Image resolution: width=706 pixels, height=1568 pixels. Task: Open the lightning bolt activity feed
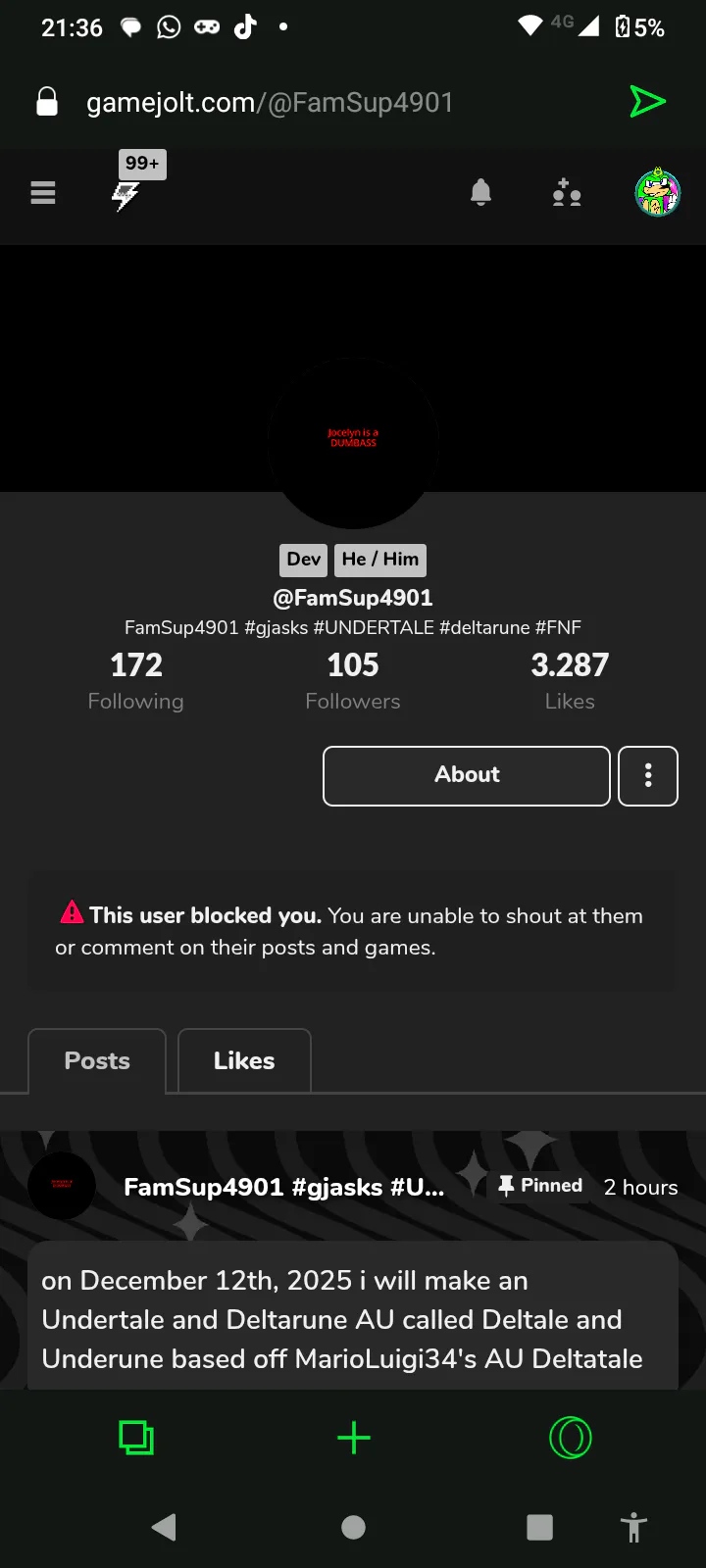[x=126, y=195]
